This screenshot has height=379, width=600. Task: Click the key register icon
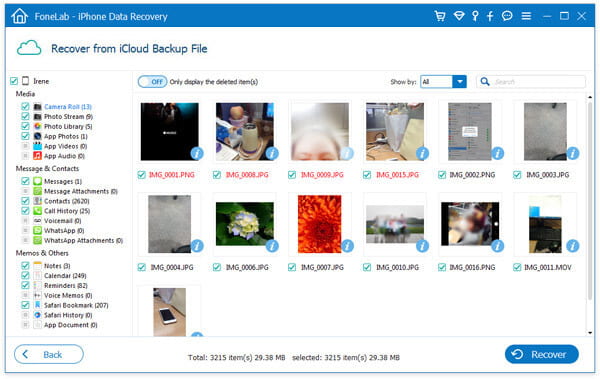coord(475,16)
